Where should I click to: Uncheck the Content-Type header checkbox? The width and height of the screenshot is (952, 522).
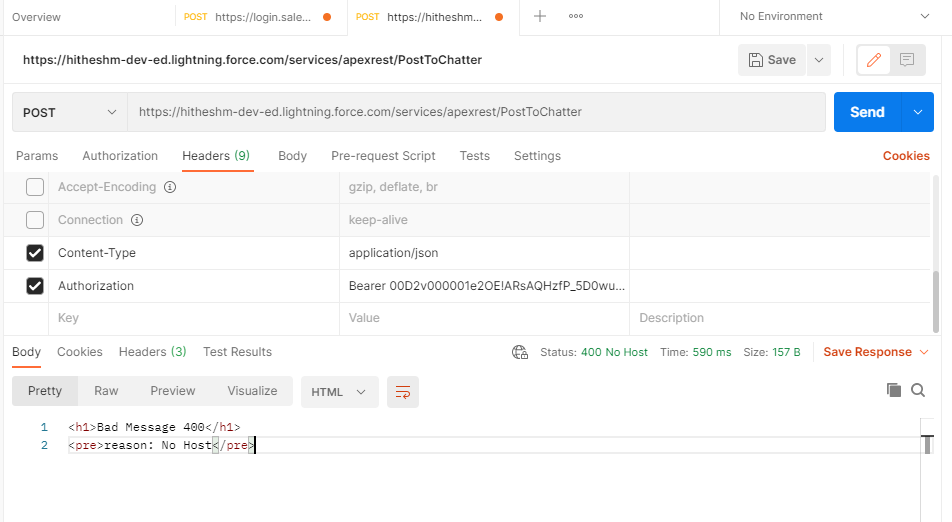[x=35, y=253]
